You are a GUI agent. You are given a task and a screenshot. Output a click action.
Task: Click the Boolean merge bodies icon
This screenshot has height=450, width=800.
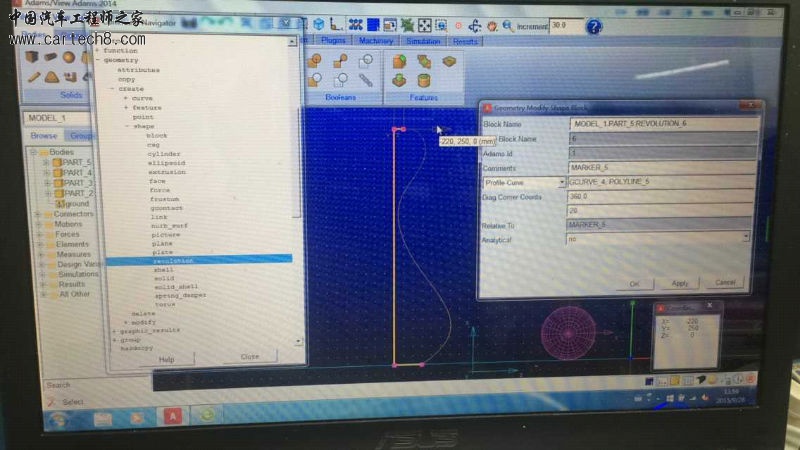tap(340, 61)
